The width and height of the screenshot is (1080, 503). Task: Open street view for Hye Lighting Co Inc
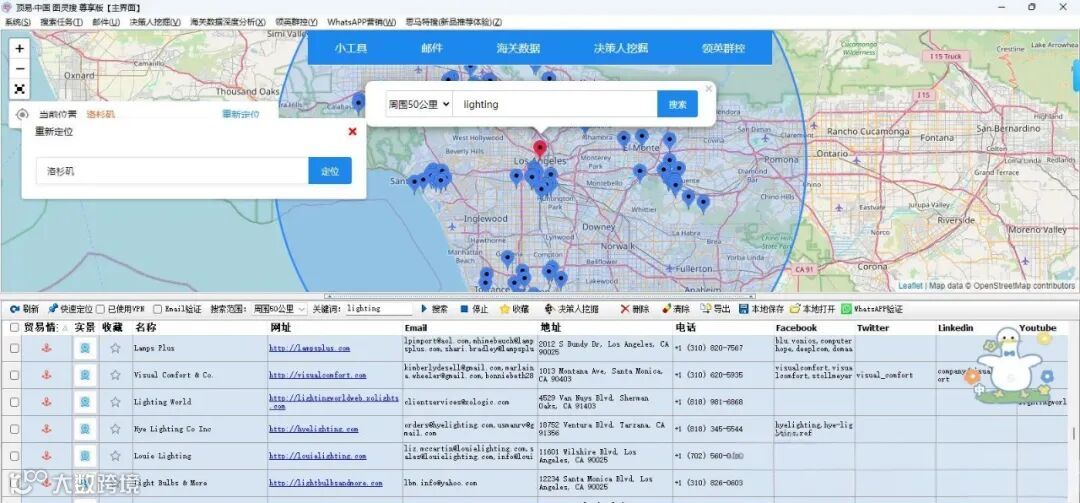click(85, 429)
